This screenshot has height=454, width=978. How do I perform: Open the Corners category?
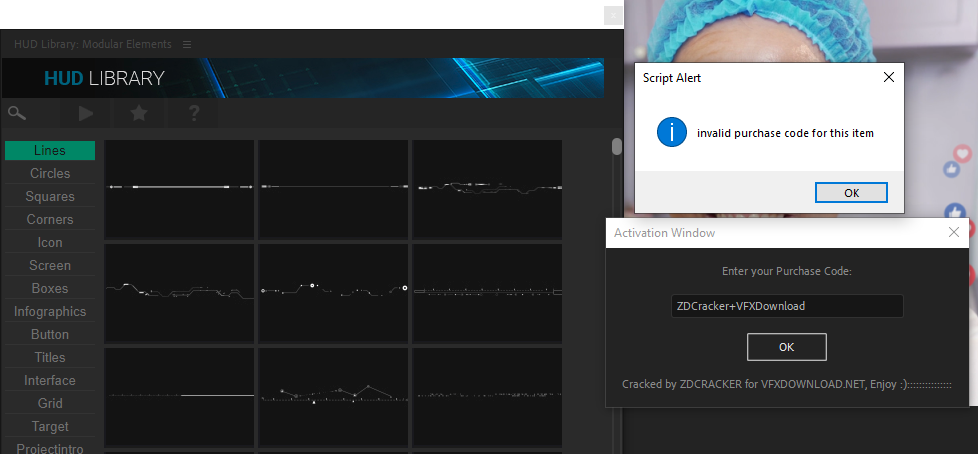[x=50, y=220]
